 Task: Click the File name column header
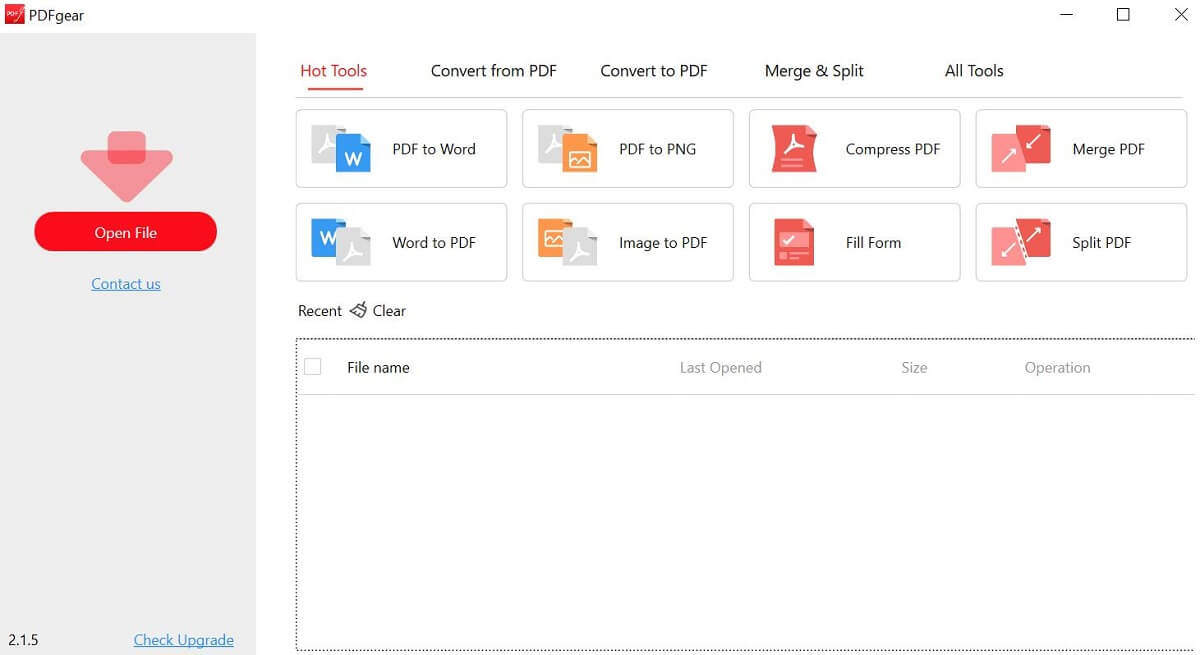pos(378,367)
